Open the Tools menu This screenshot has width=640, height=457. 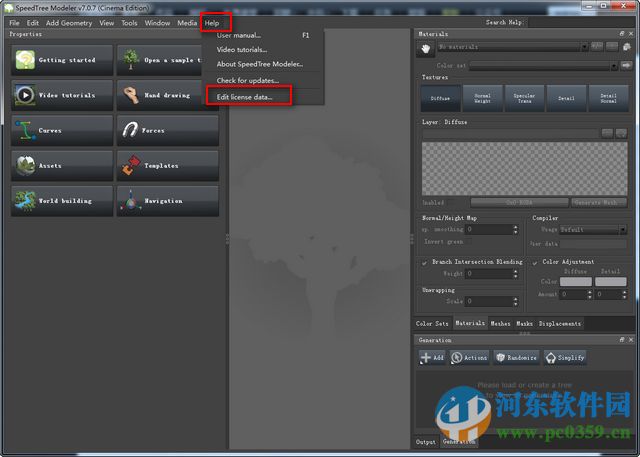coord(129,23)
